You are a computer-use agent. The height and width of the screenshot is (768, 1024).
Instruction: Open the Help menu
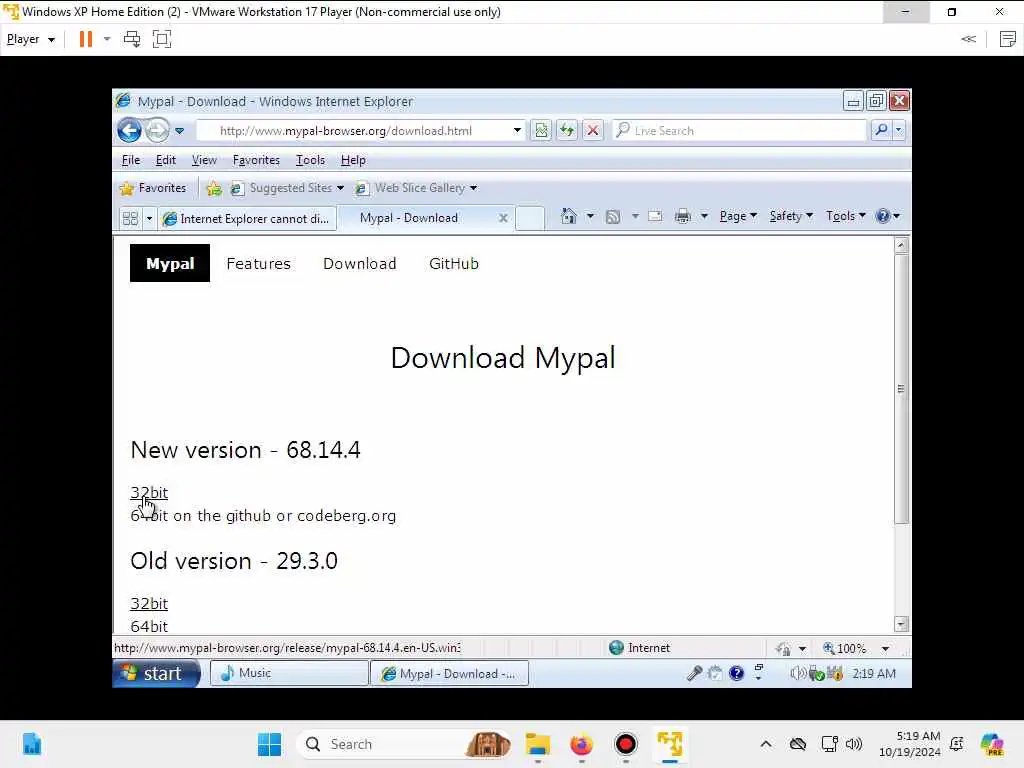coord(353,160)
